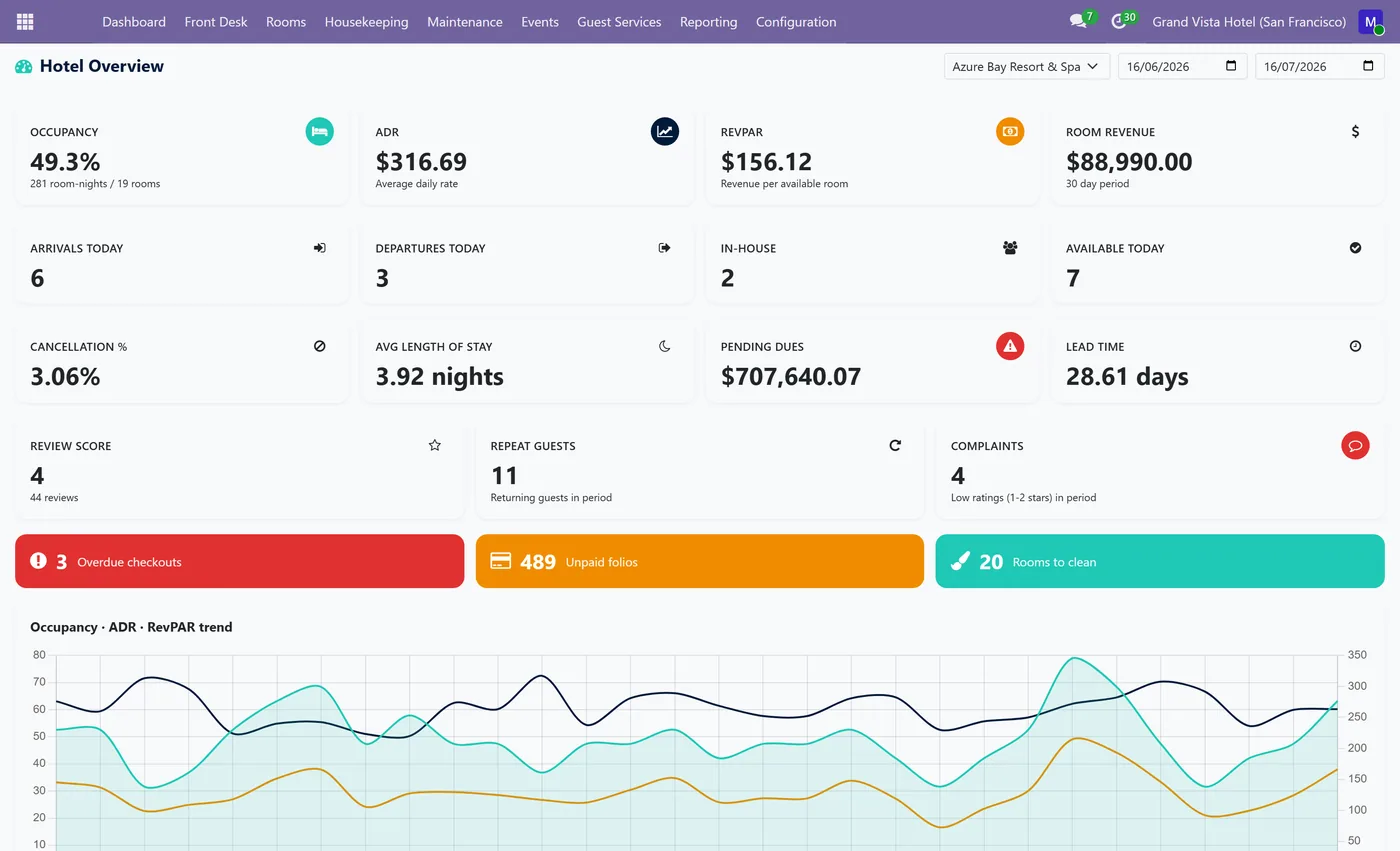The width and height of the screenshot is (1400, 851).
Task: Open the apps grid menu icon
Action: pyautogui.click(x=25, y=21)
